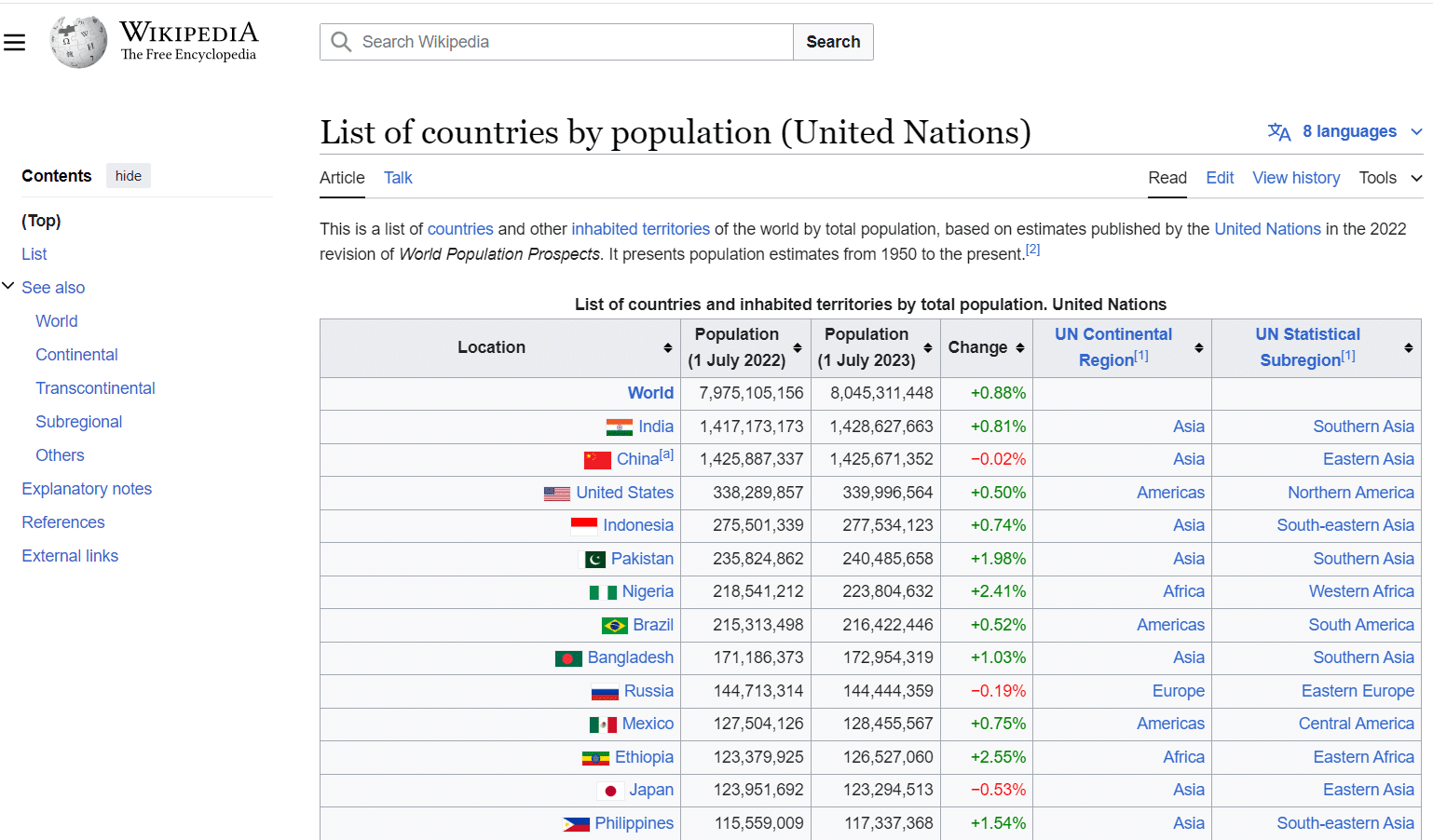Viewport: 1433px width, 840px height.
Task: Click the language translation icon
Action: click(1279, 132)
